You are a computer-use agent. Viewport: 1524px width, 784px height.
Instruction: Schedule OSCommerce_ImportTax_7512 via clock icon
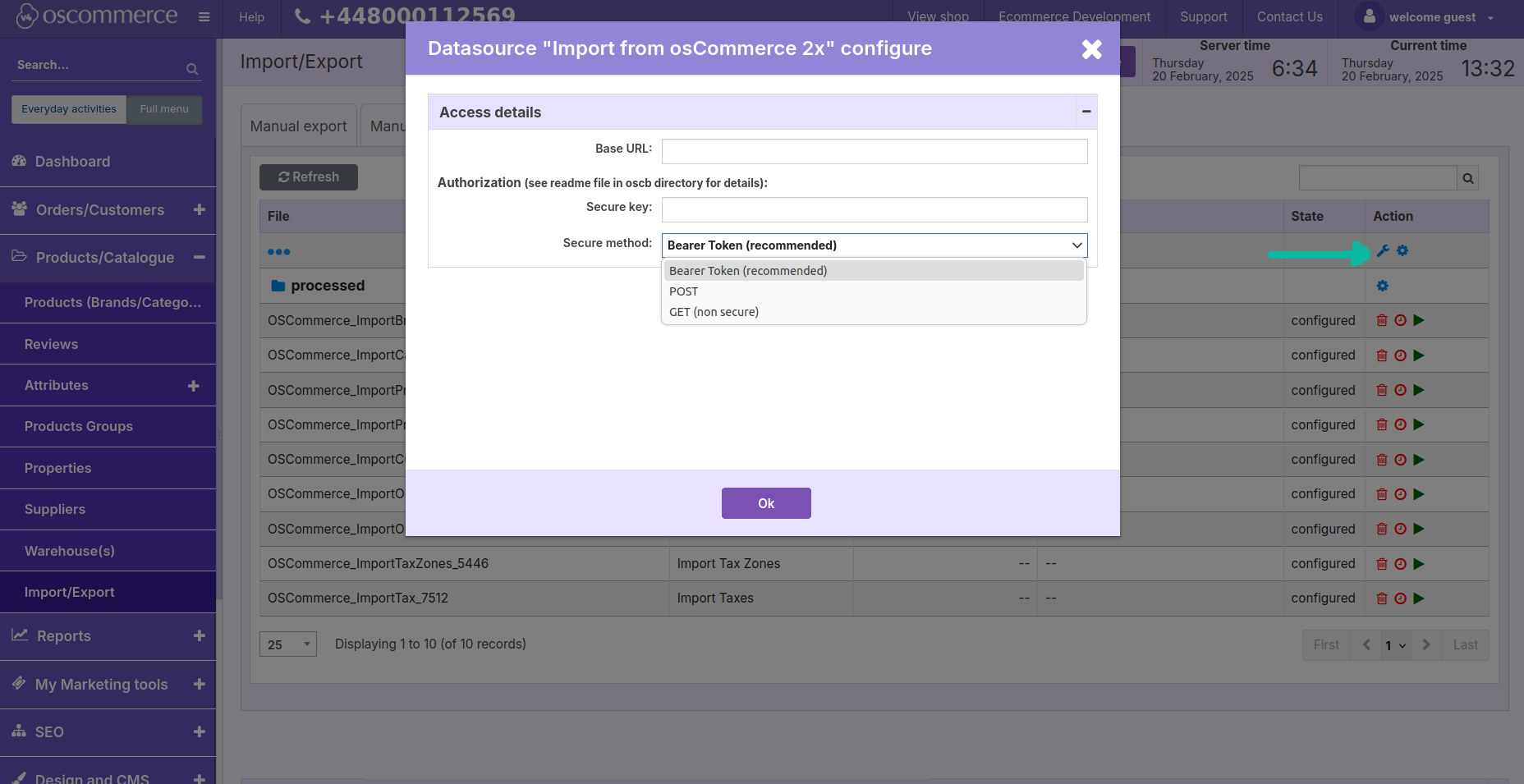1400,598
